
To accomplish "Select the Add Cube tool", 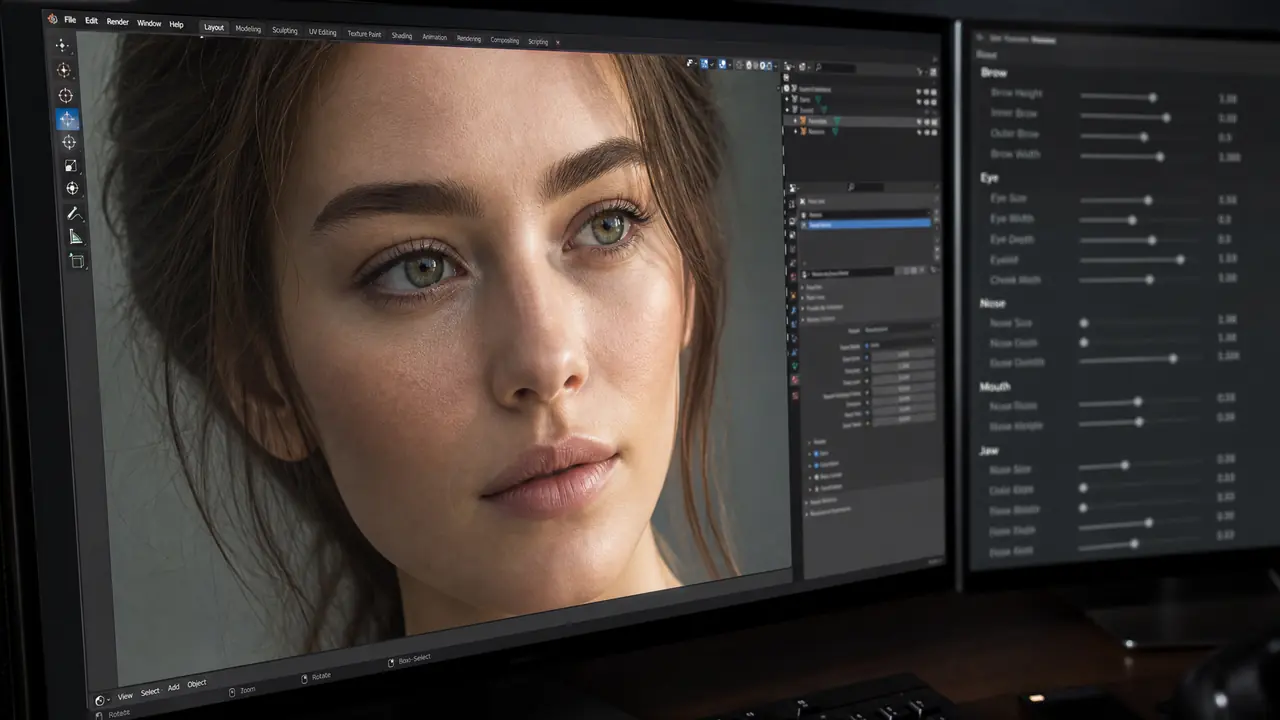I will click(x=77, y=261).
